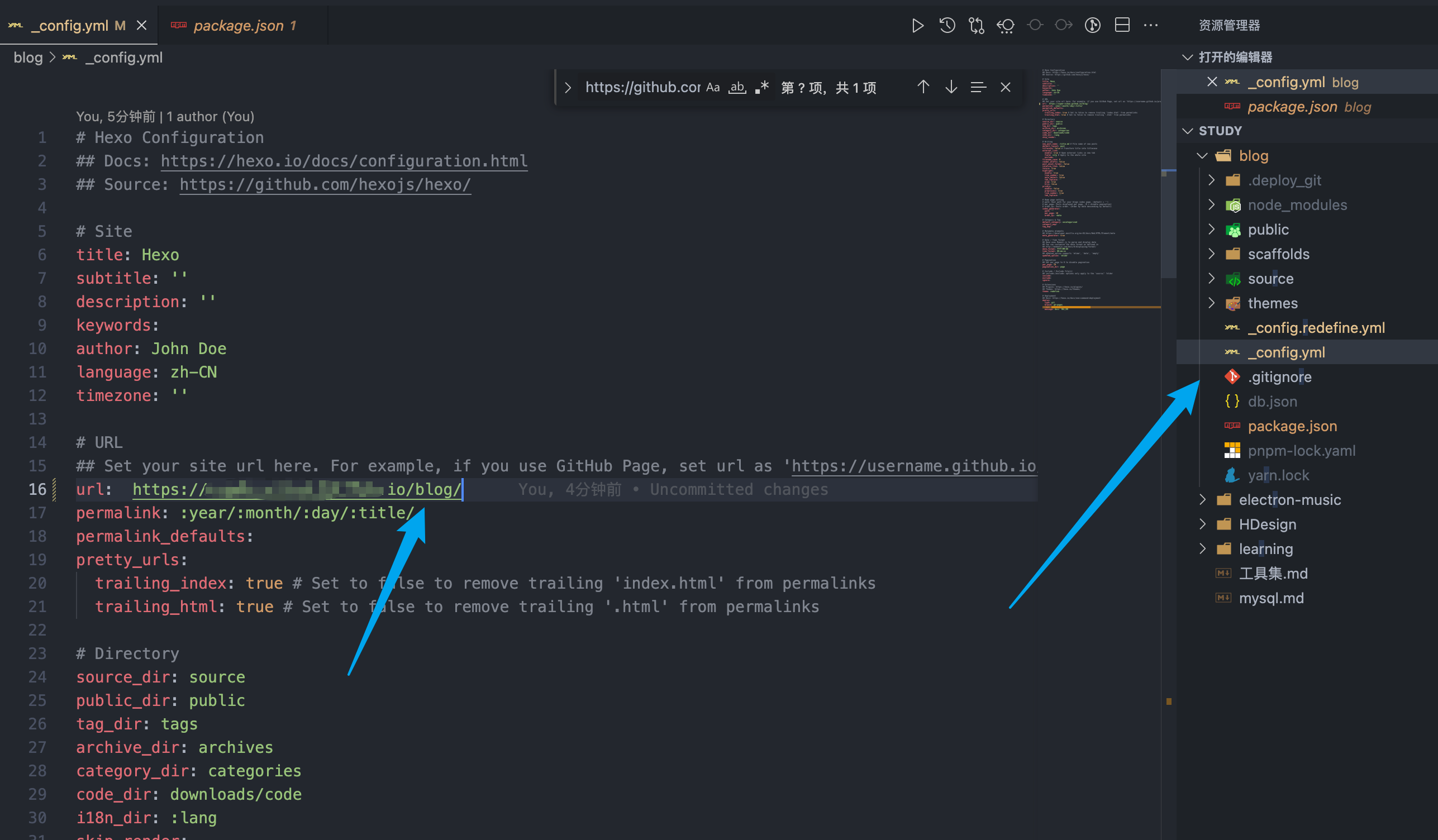Screen dimensions: 1438x840
Task: Go to next search match with down arrow
Action: [951, 87]
